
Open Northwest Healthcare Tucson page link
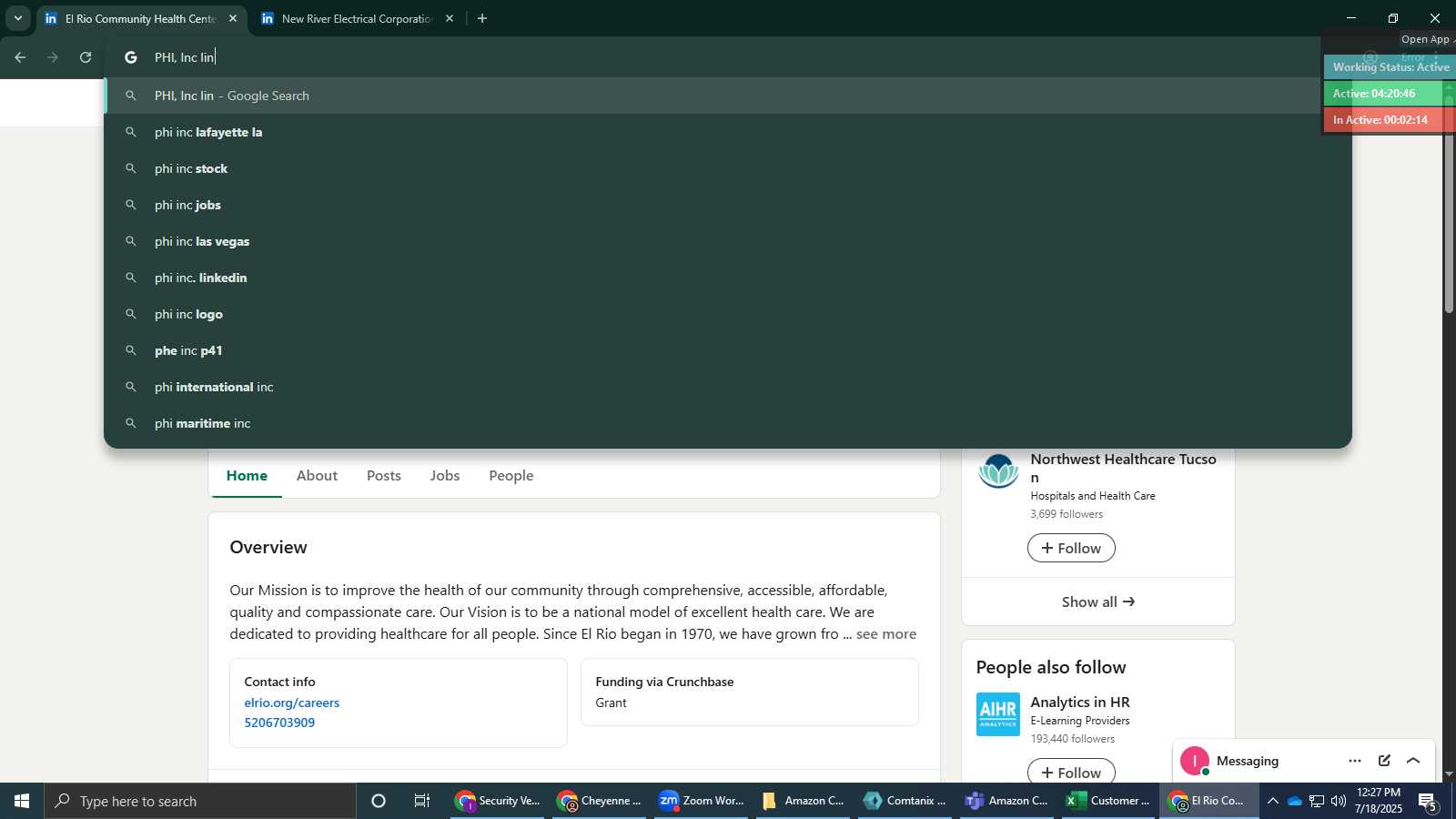click(1123, 468)
